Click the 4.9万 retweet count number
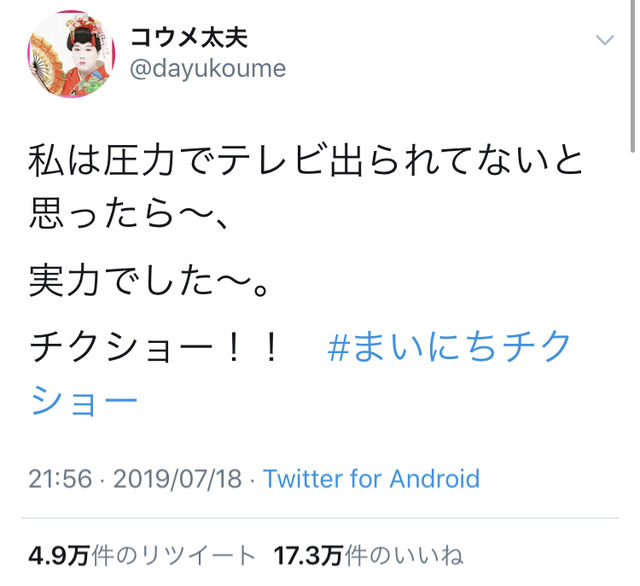Viewport: 640px width, 586px height. [x=59, y=555]
